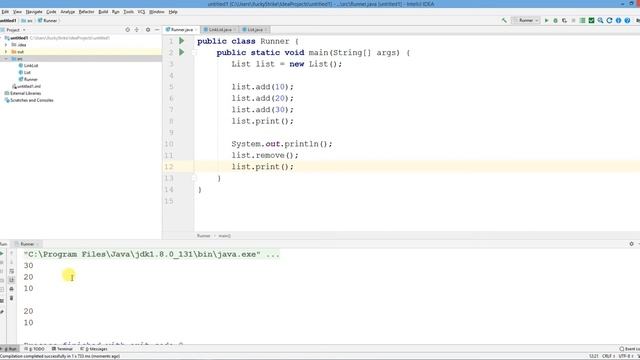Click run gutter arrow beside class Runner
The image size is (640, 360).
click(182, 41)
